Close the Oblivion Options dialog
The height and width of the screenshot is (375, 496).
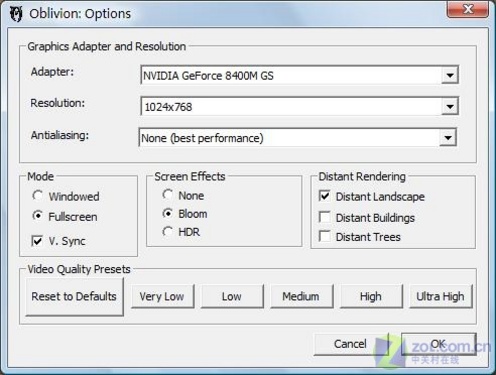[468, 9]
